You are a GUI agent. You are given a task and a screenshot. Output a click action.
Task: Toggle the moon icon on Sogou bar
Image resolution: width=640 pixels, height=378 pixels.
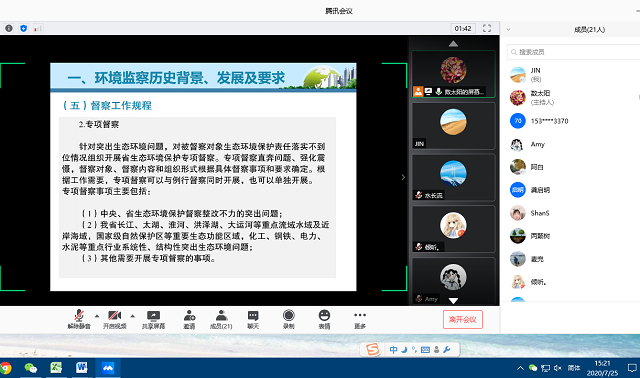pos(404,350)
